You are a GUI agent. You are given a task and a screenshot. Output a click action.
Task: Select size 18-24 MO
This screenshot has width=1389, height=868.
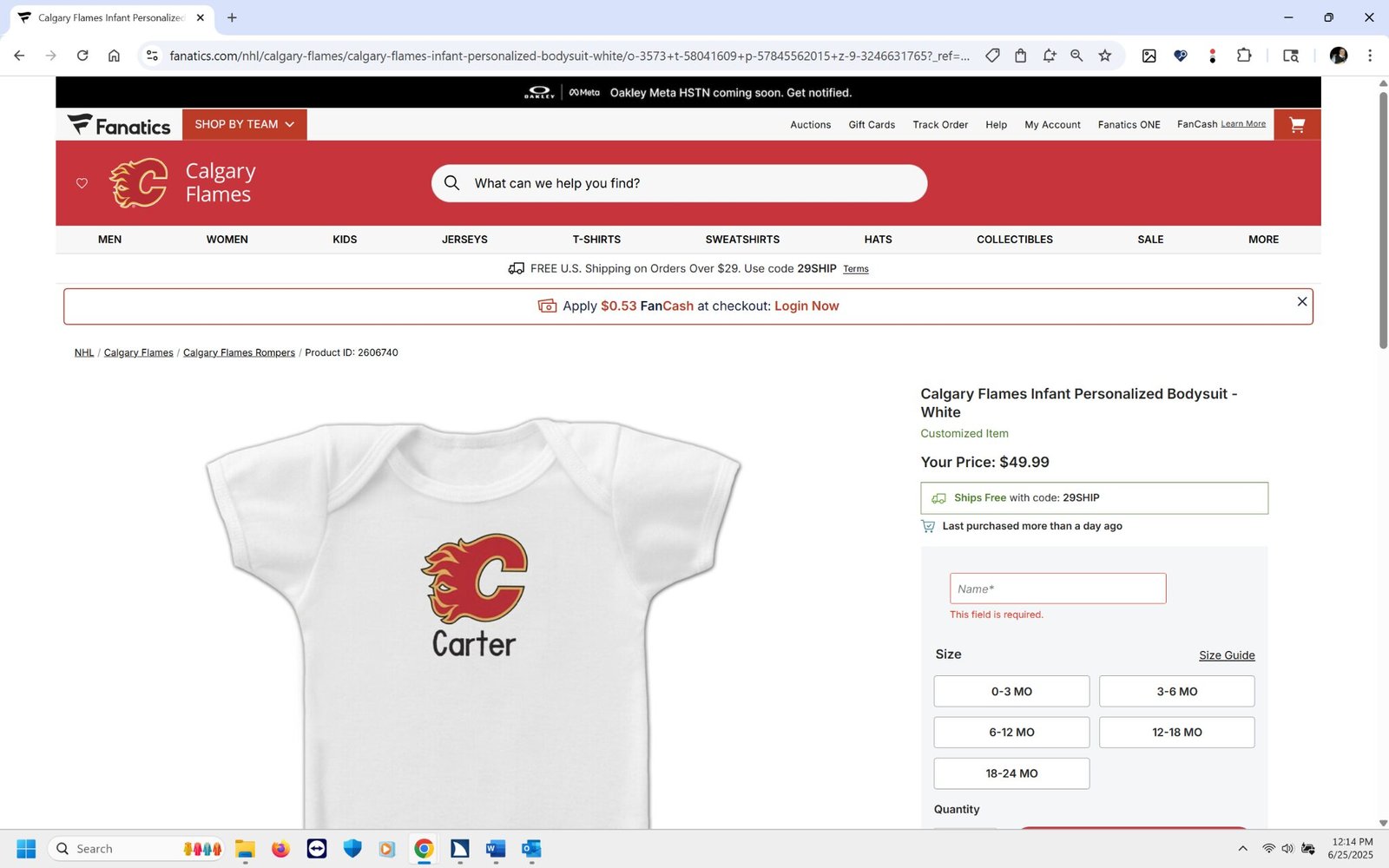1011,773
